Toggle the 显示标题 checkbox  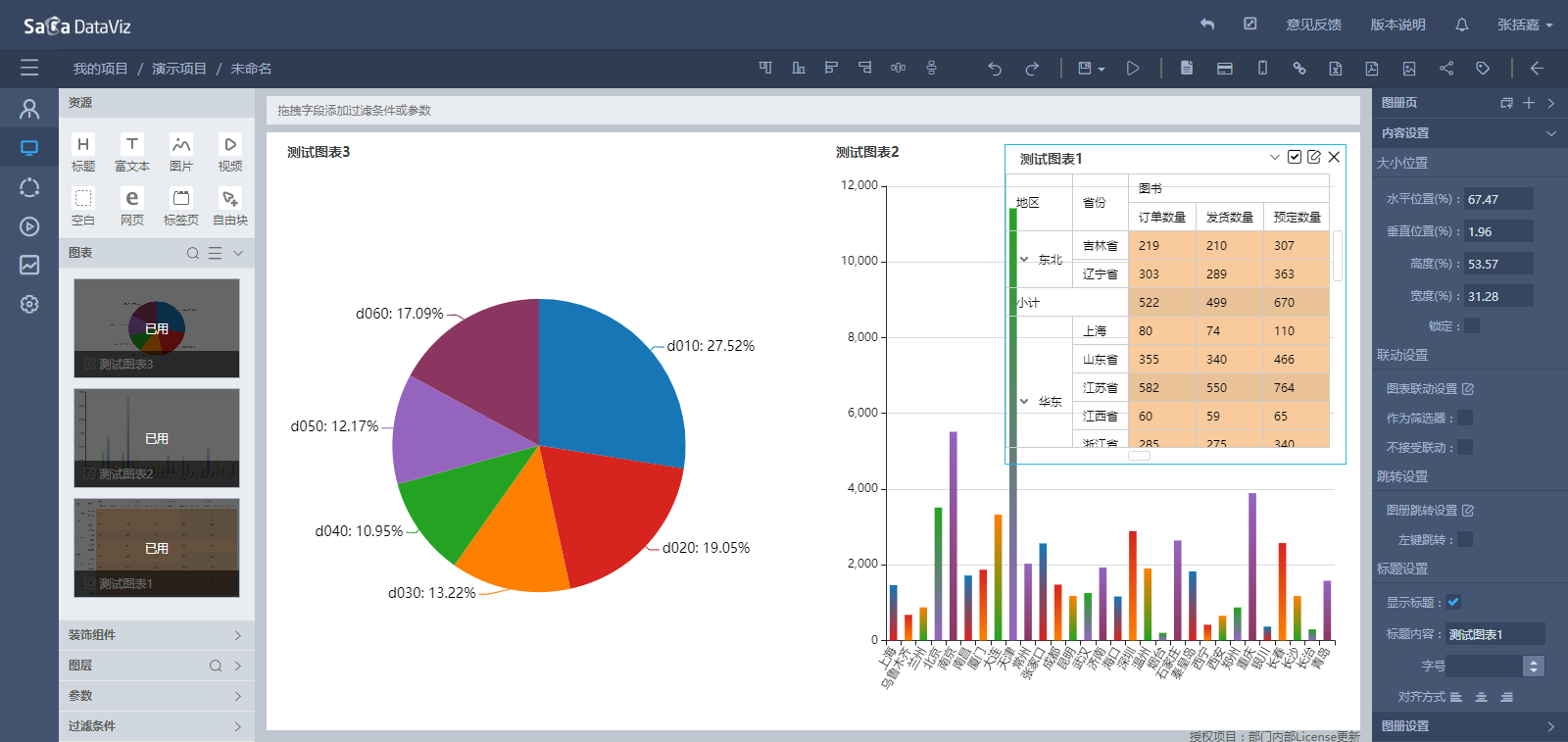1453,602
